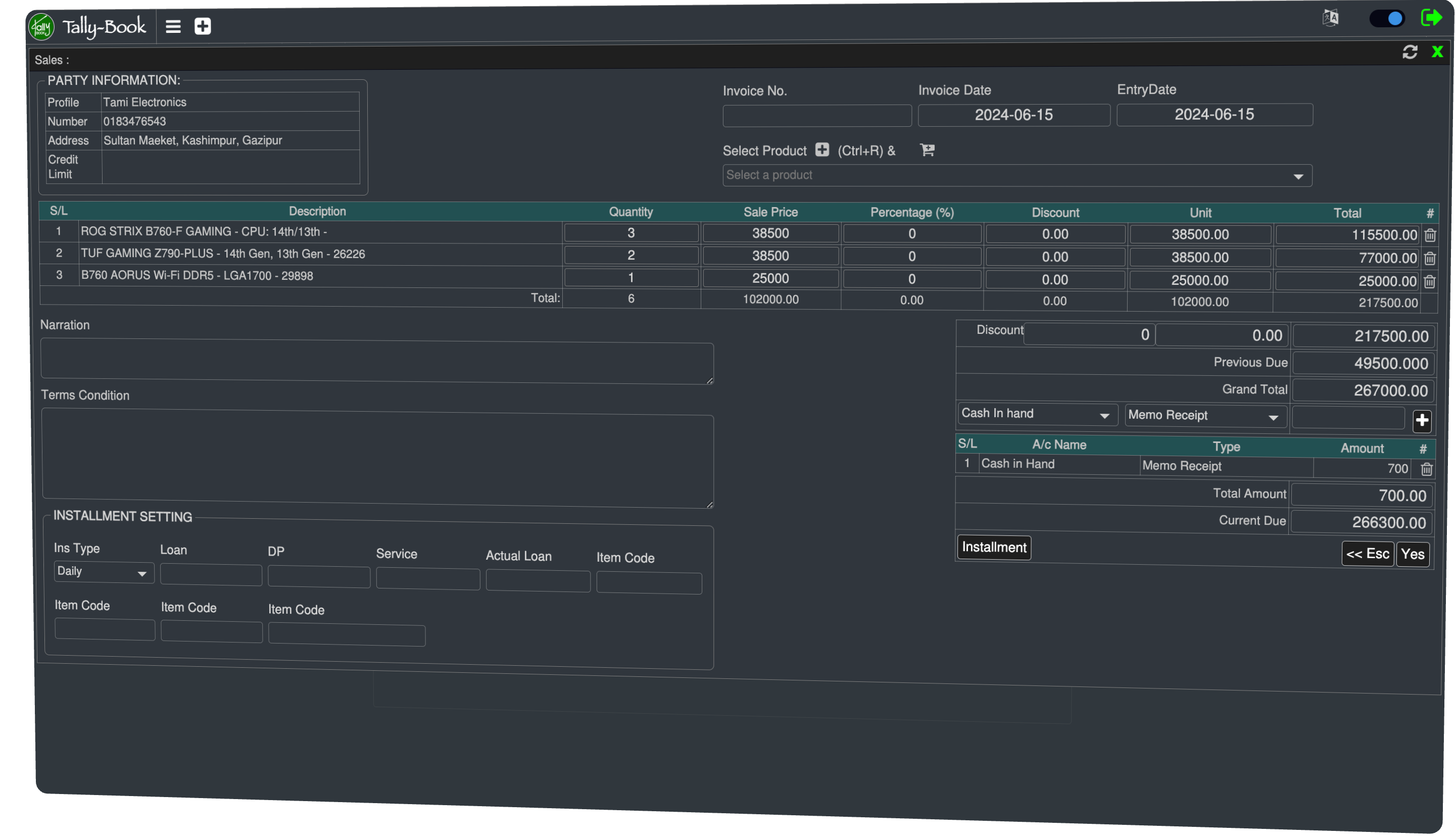Image resolution: width=1455 pixels, height=840 pixels.
Task: Click the language translate icon
Action: 1330,18
